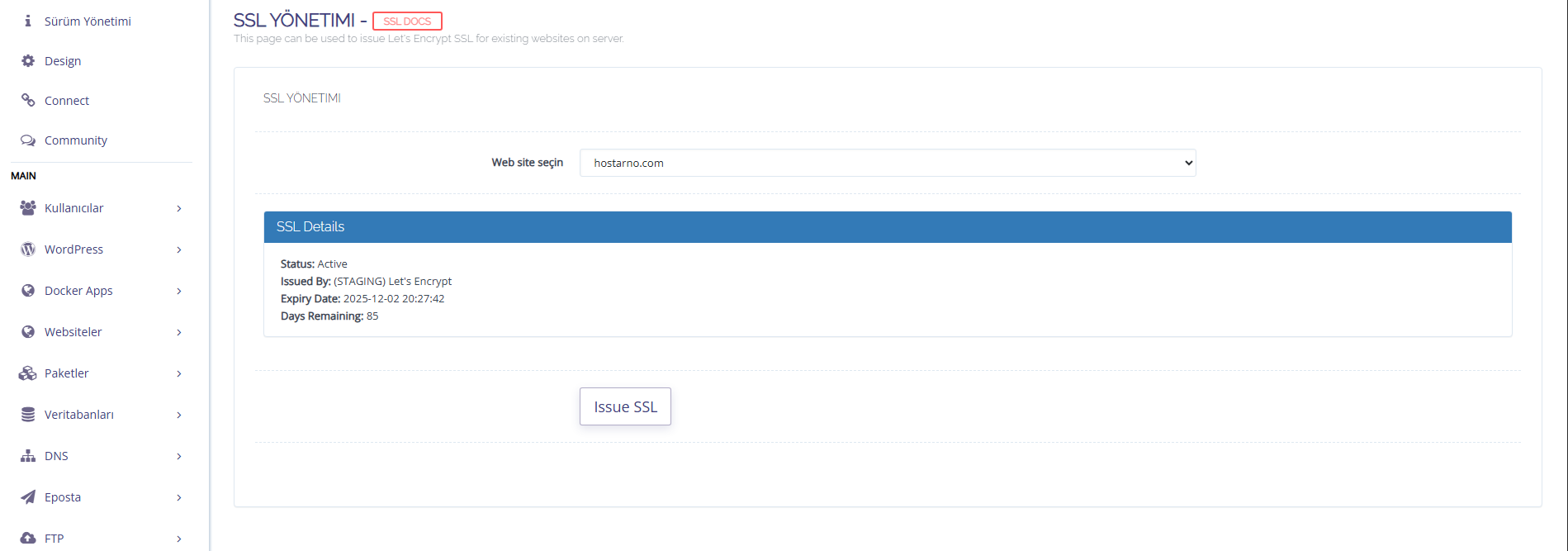The image size is (1568, 551).
Task: Open the SSL DOCS link
Action: click(x=407, y=21)
